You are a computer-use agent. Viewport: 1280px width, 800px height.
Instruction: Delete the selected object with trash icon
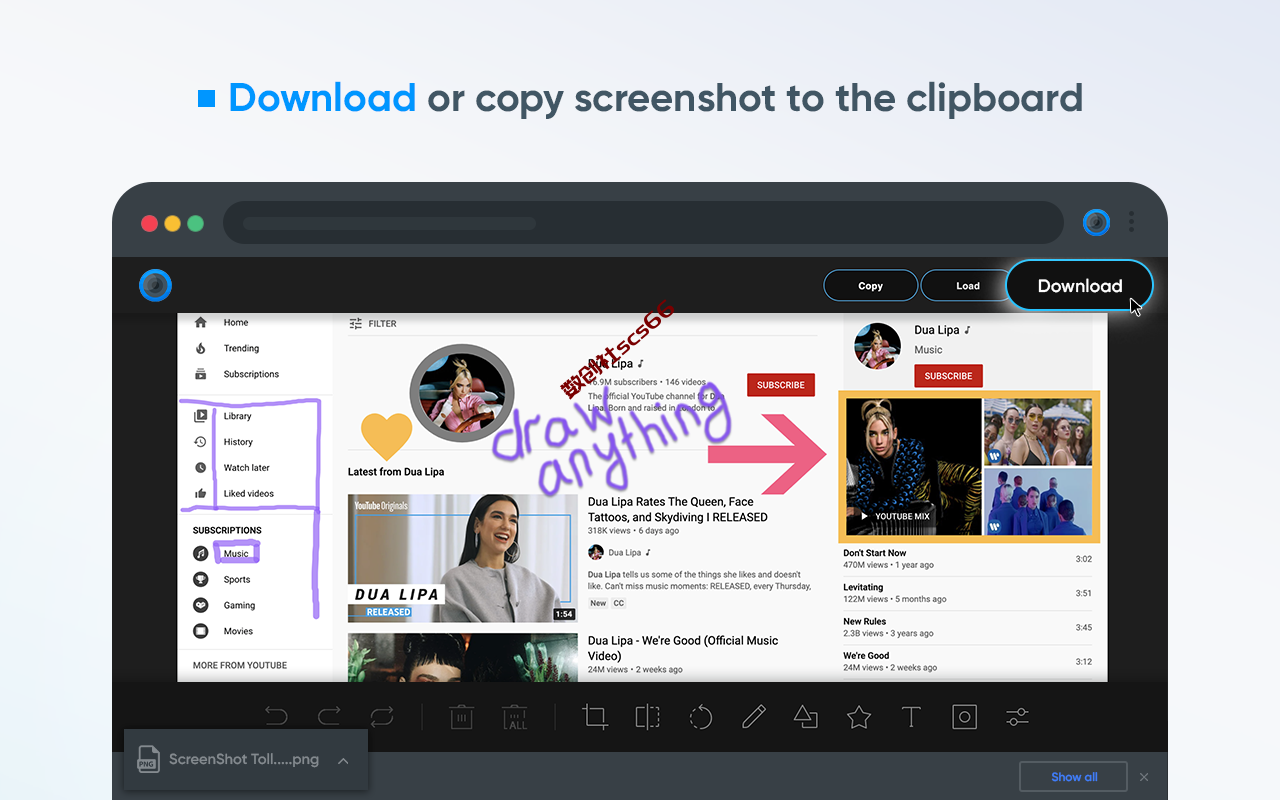(x=461, y=717)
